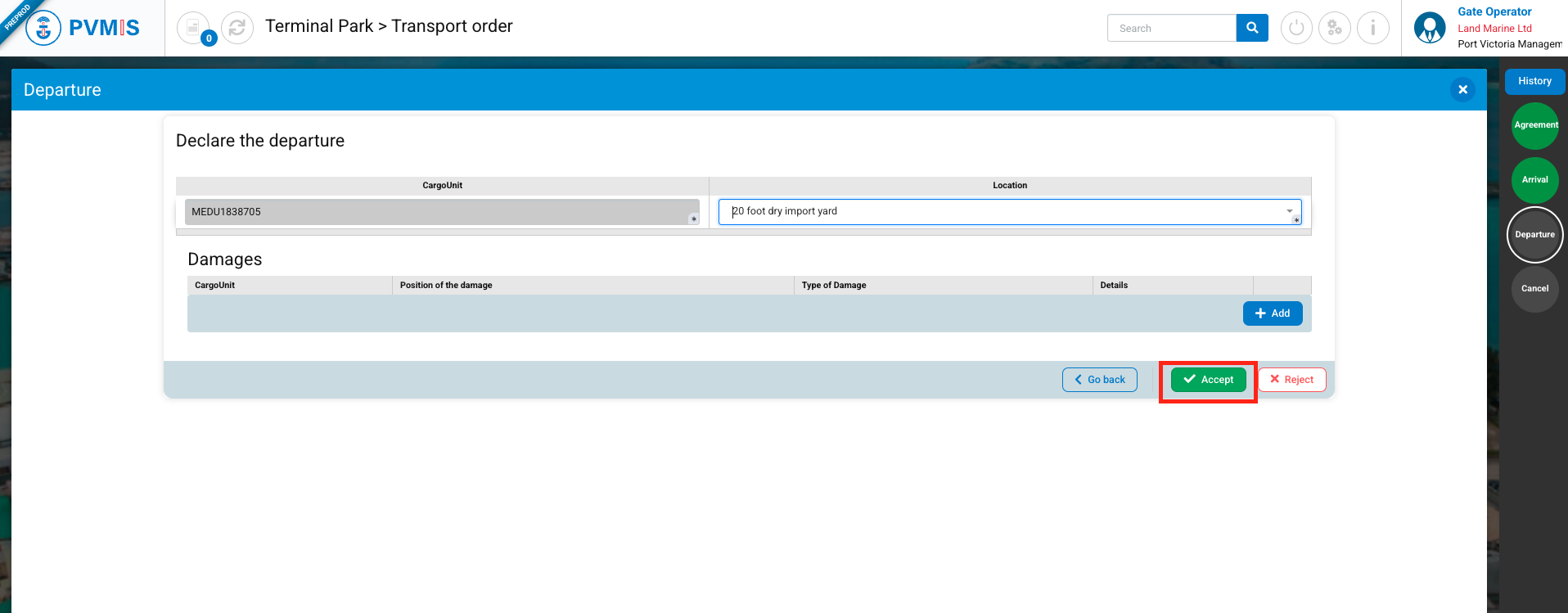Click the Cancel step circle

[x=1534, y=289]
